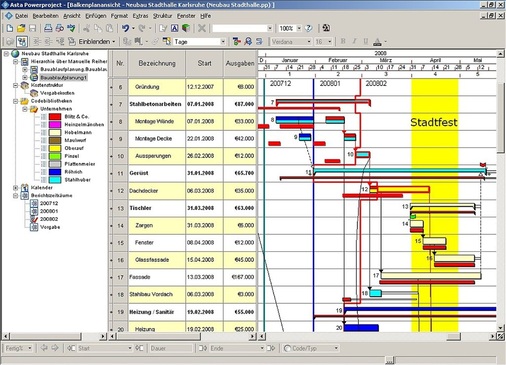Click the font color 'A' toolbar icon

point(377,42)
